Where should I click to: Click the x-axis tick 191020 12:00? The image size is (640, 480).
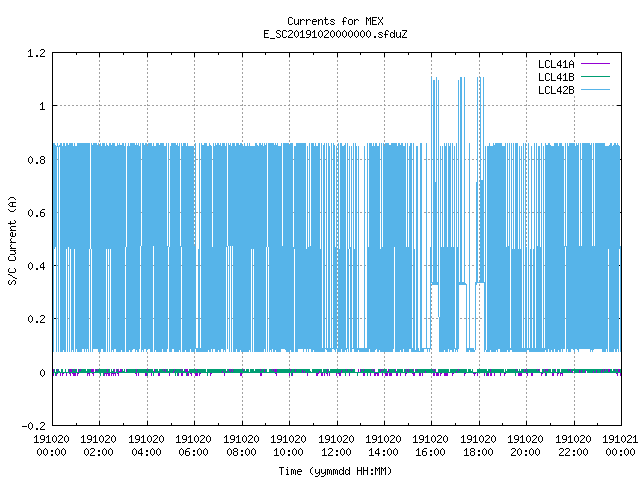pos(337,446)
